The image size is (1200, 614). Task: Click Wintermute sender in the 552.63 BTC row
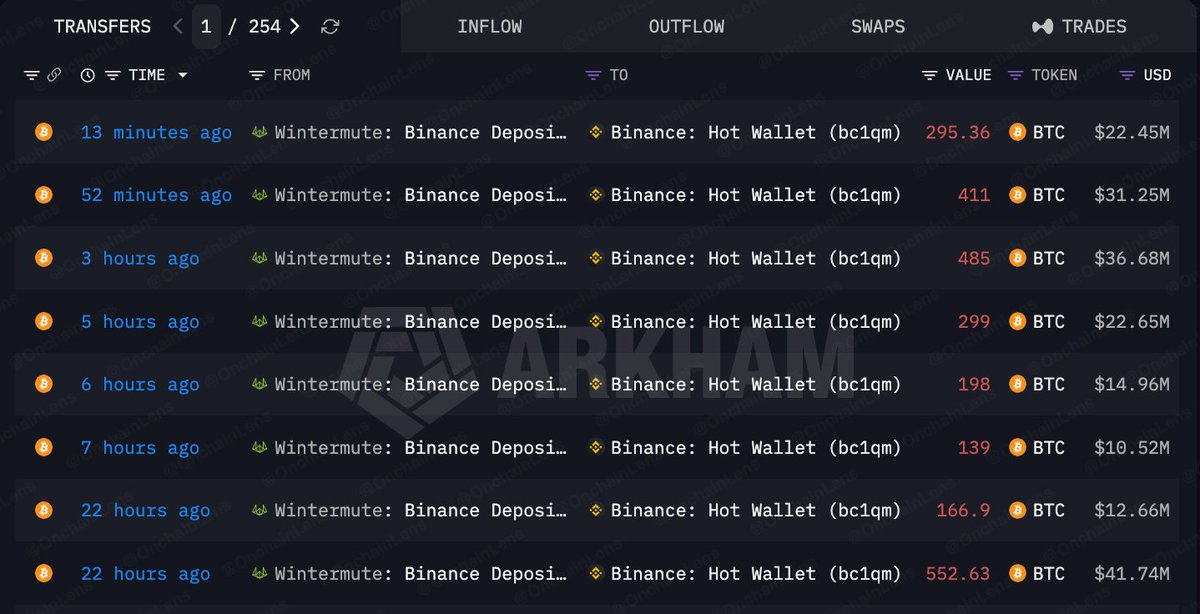click(409, 573)
